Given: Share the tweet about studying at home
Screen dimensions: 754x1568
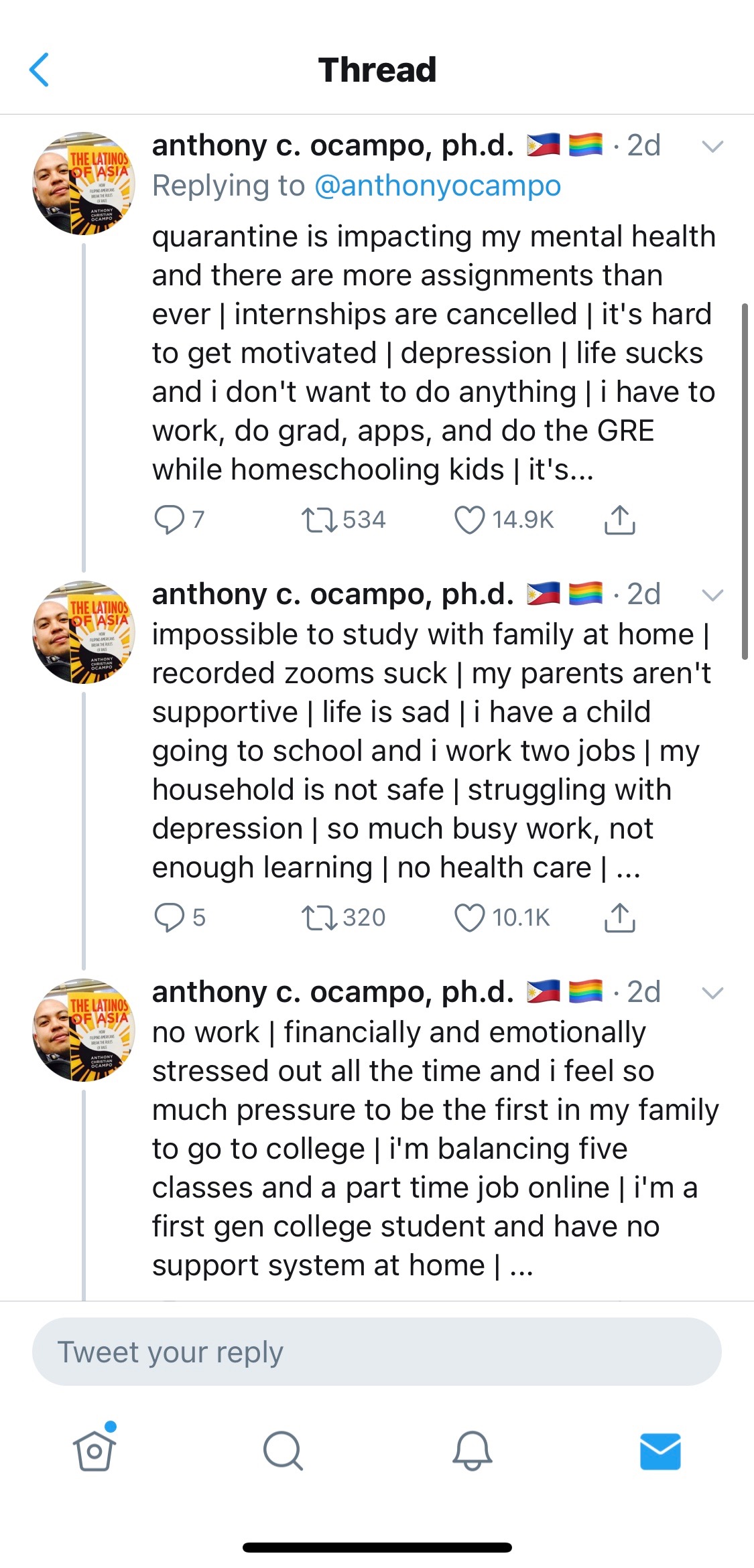Looking at the screenshot, I should [619, 918].
